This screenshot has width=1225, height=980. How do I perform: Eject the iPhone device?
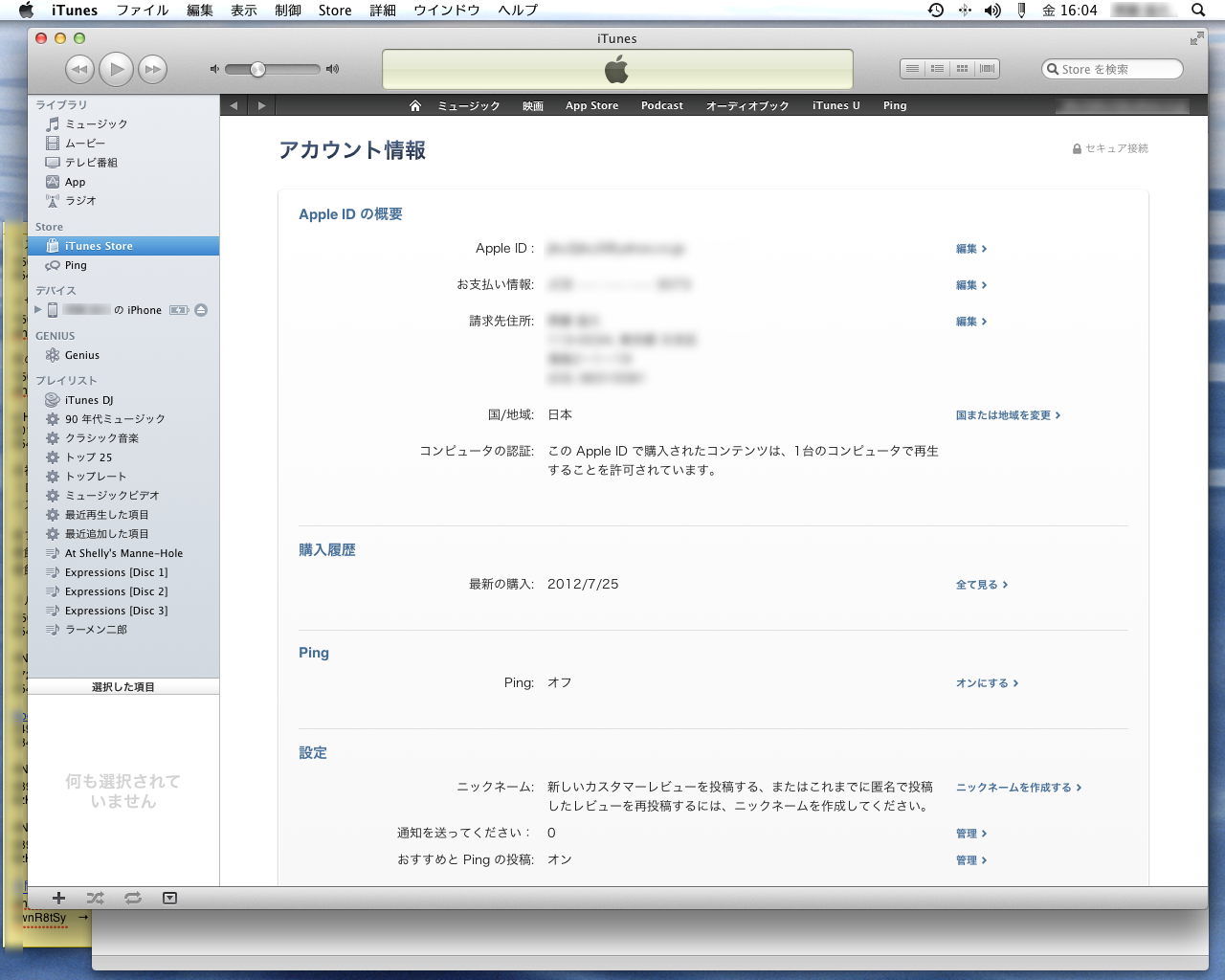click(x=201, y=310)
